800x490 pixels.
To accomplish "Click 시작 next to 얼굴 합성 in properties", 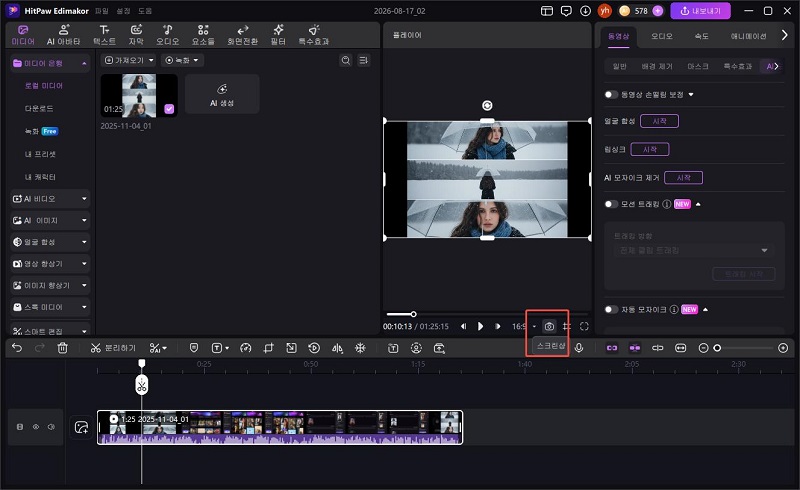I will 659,121.
